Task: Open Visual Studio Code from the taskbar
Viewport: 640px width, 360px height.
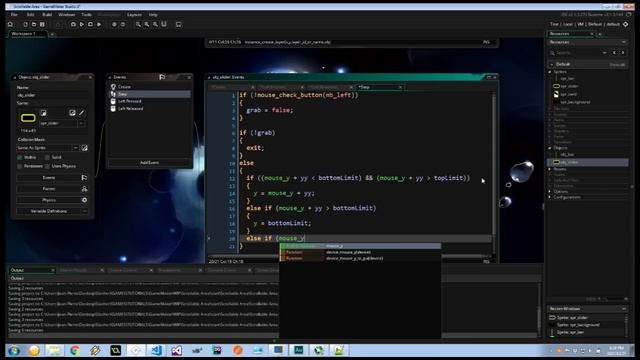Action: 156,350
